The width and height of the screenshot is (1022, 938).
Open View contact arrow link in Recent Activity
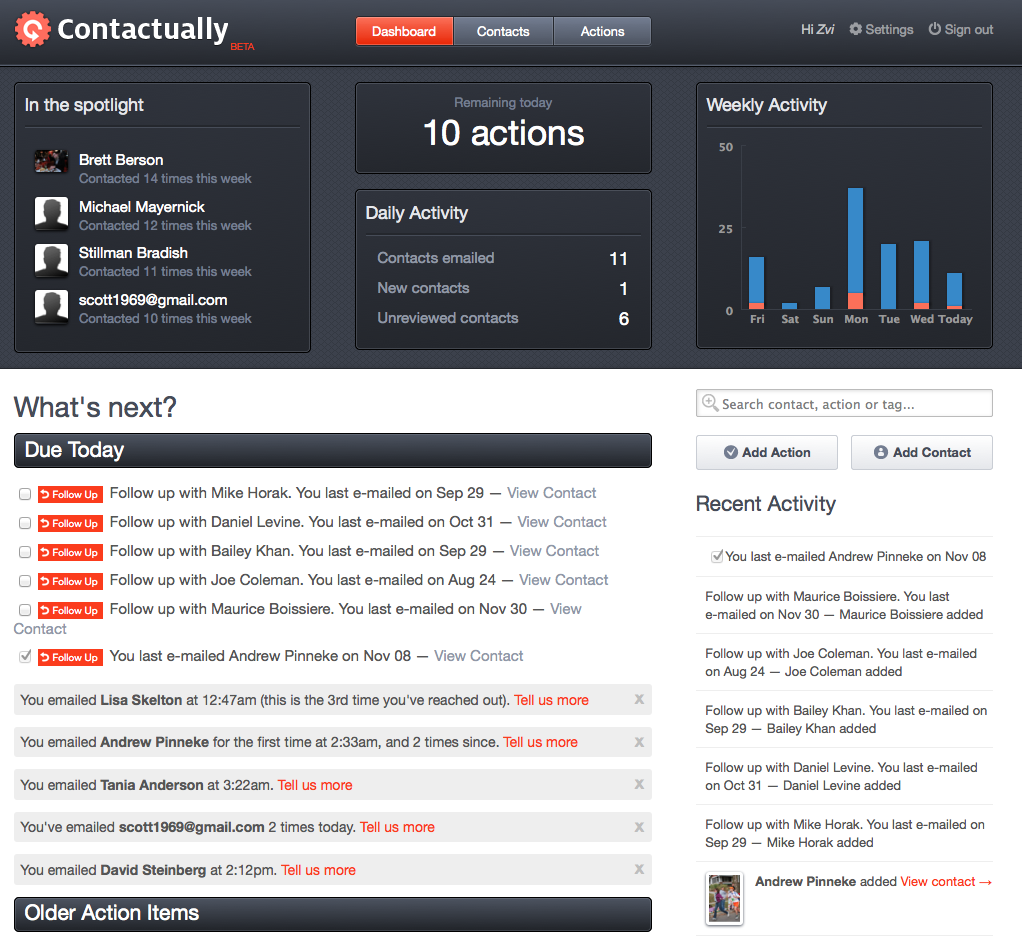[x=946, y=882]
